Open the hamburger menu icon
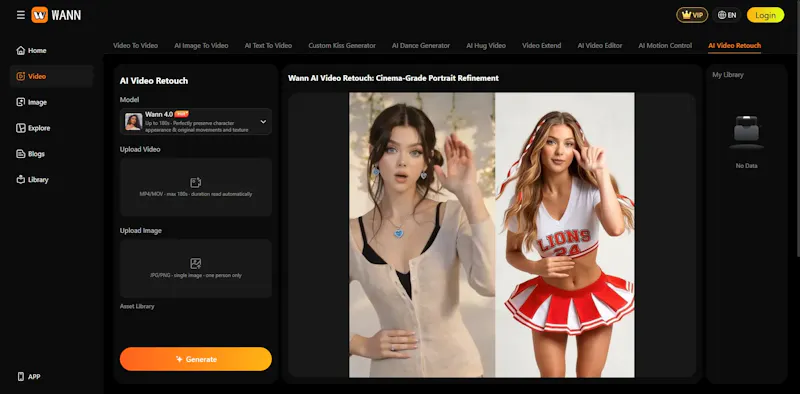The image size is (800, 394). (20, 15)
